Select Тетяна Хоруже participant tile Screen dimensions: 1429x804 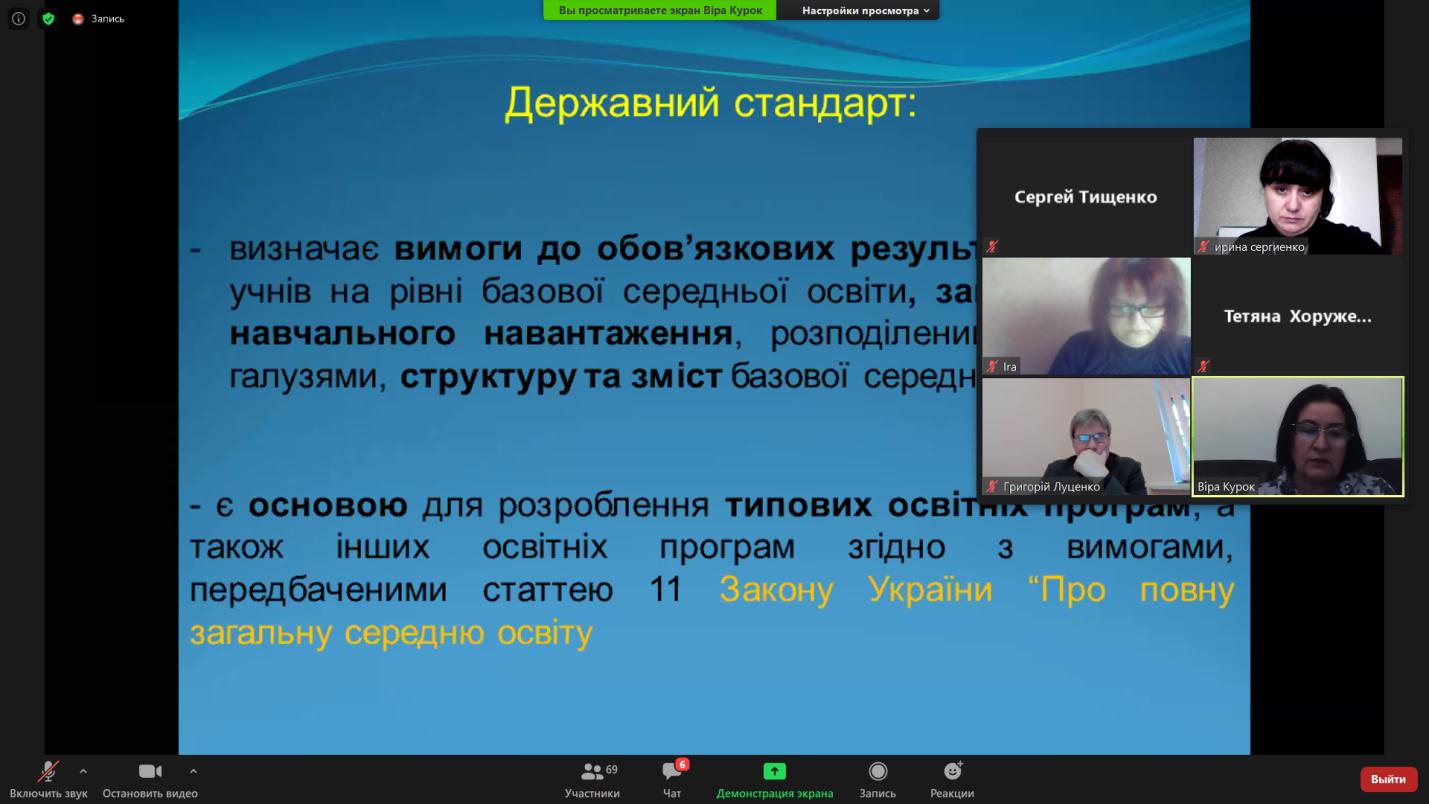tap(1297, 316)
